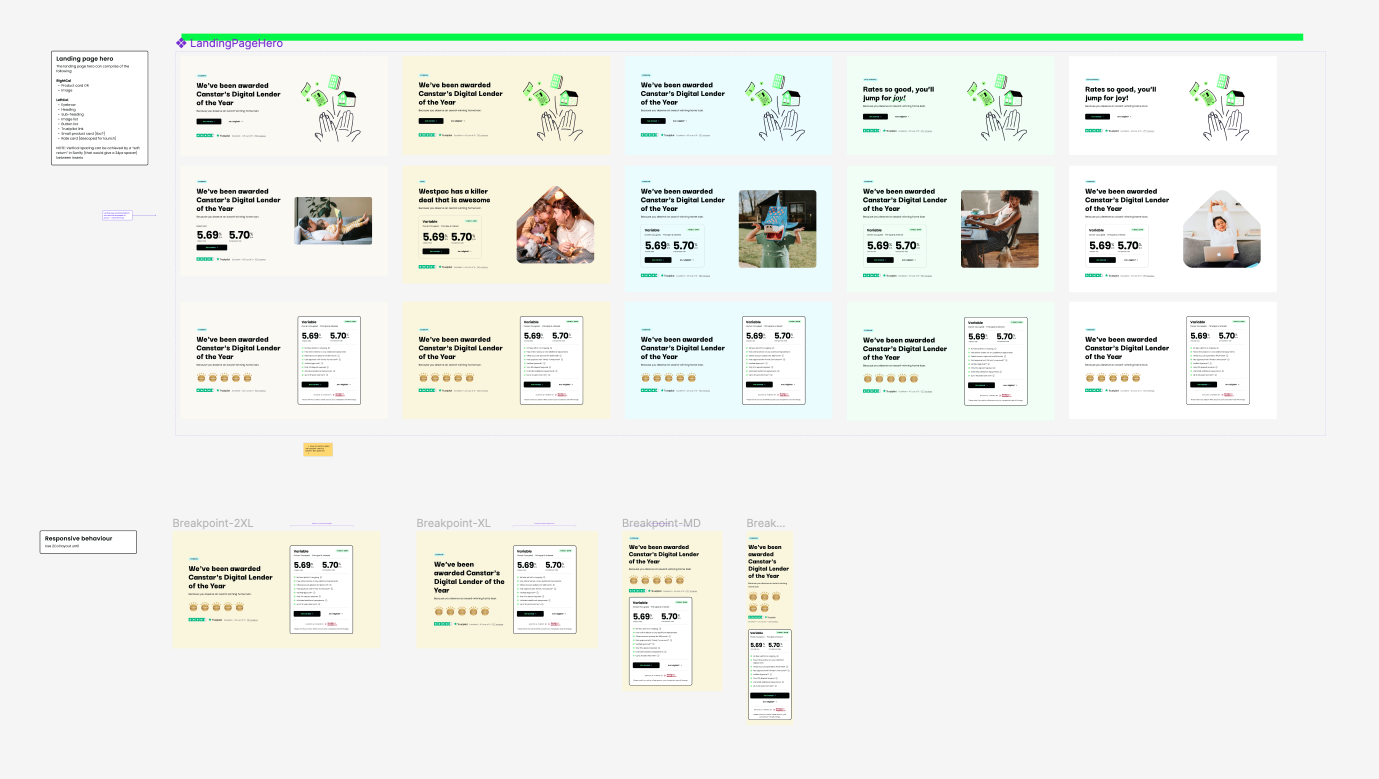
Task: Click black button under rates in couch photo hero
Action: (211, 247)
